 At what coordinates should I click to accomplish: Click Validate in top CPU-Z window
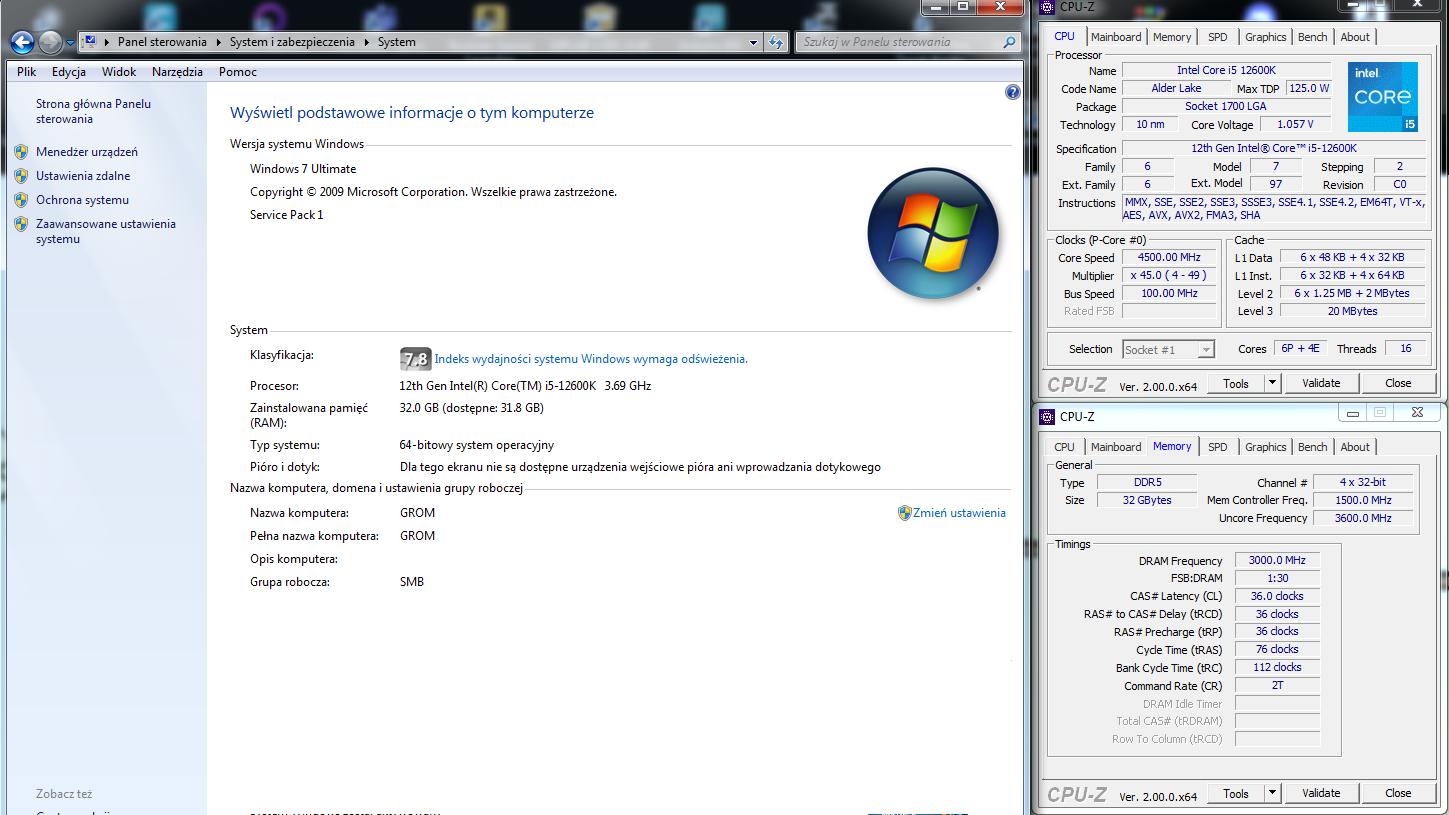(1321, 383)
